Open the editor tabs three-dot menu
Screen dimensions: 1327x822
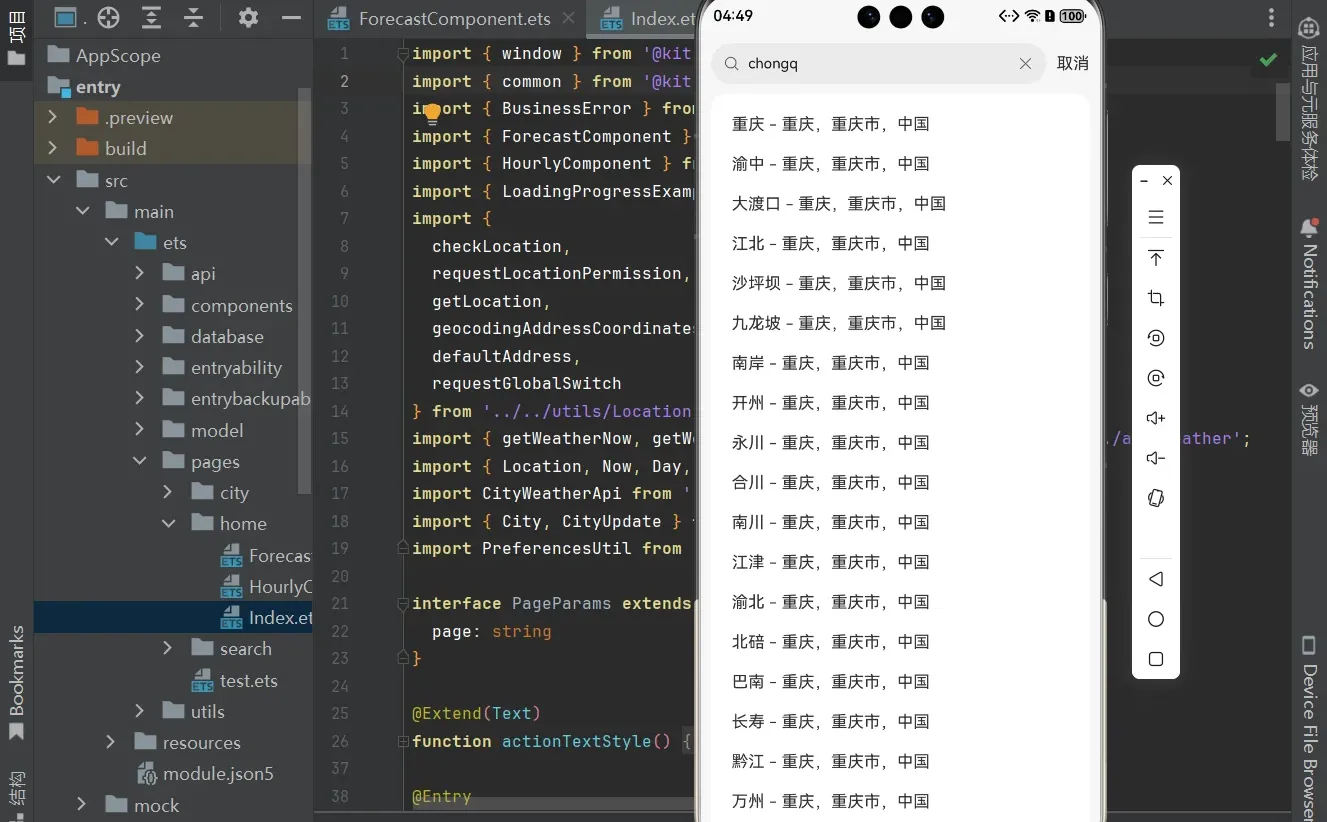[1272, 18]
